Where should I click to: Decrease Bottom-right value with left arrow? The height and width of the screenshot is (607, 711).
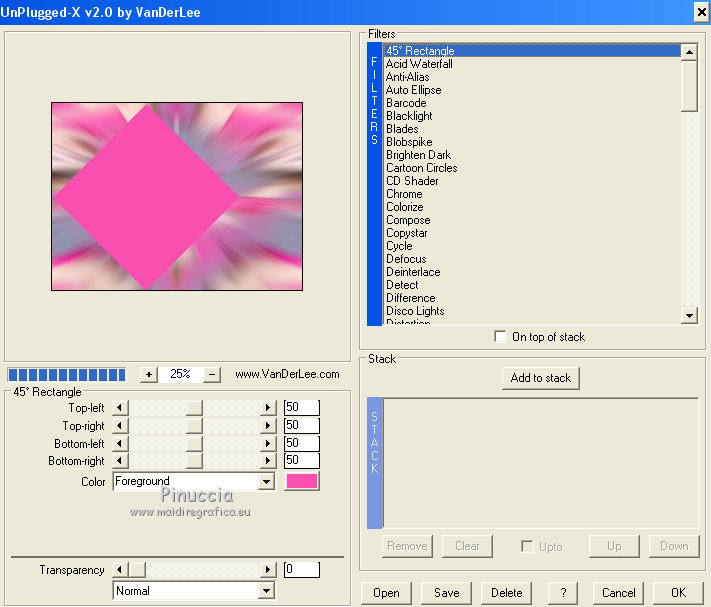120,461
